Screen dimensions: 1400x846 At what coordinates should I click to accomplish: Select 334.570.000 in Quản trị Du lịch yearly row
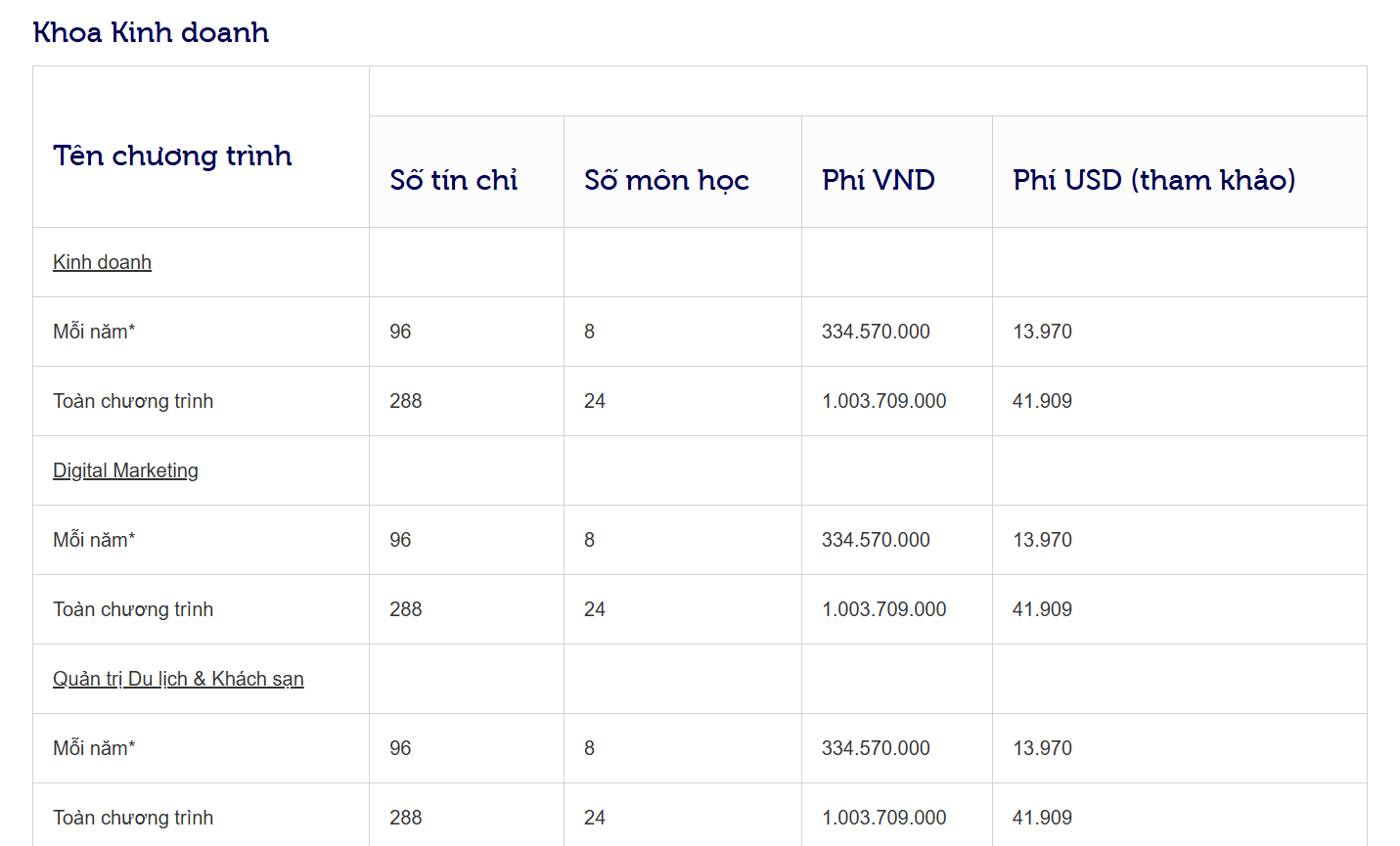(x=876, y=748)
